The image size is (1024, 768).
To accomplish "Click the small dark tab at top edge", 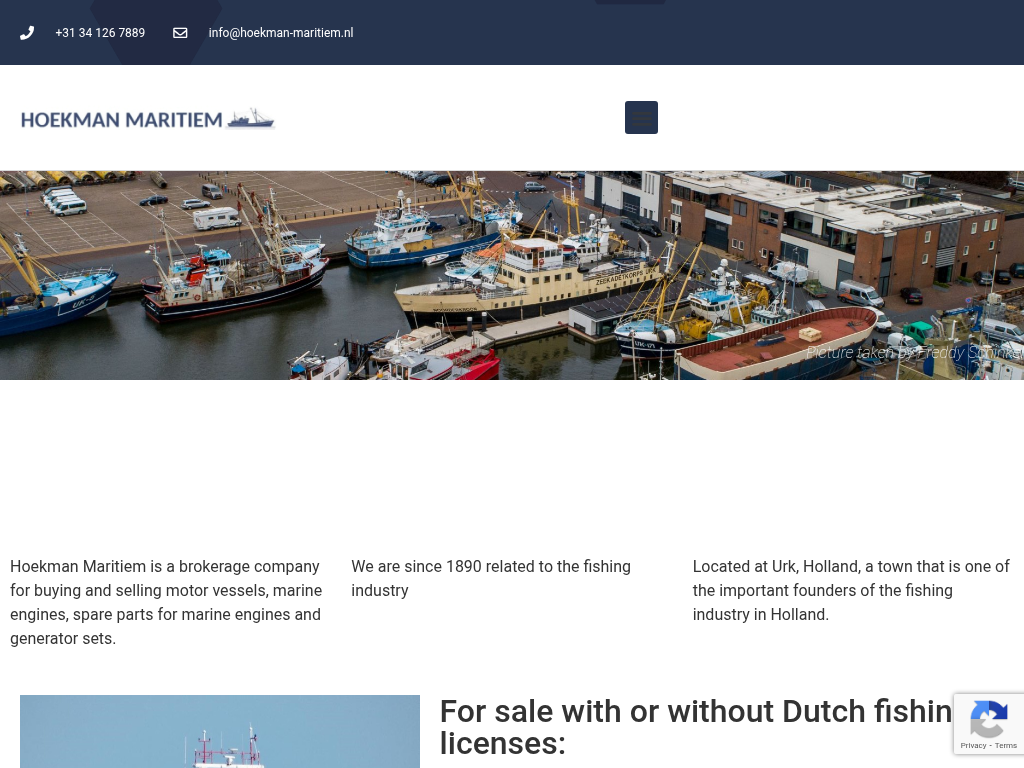I will [630, 2].
